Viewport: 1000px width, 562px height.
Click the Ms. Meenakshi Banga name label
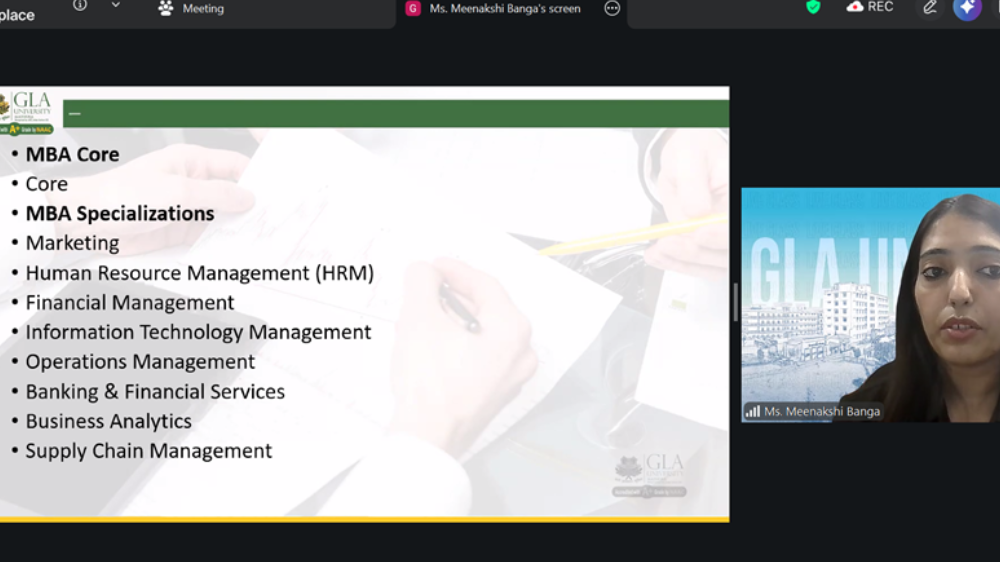(x=822, y=411)
